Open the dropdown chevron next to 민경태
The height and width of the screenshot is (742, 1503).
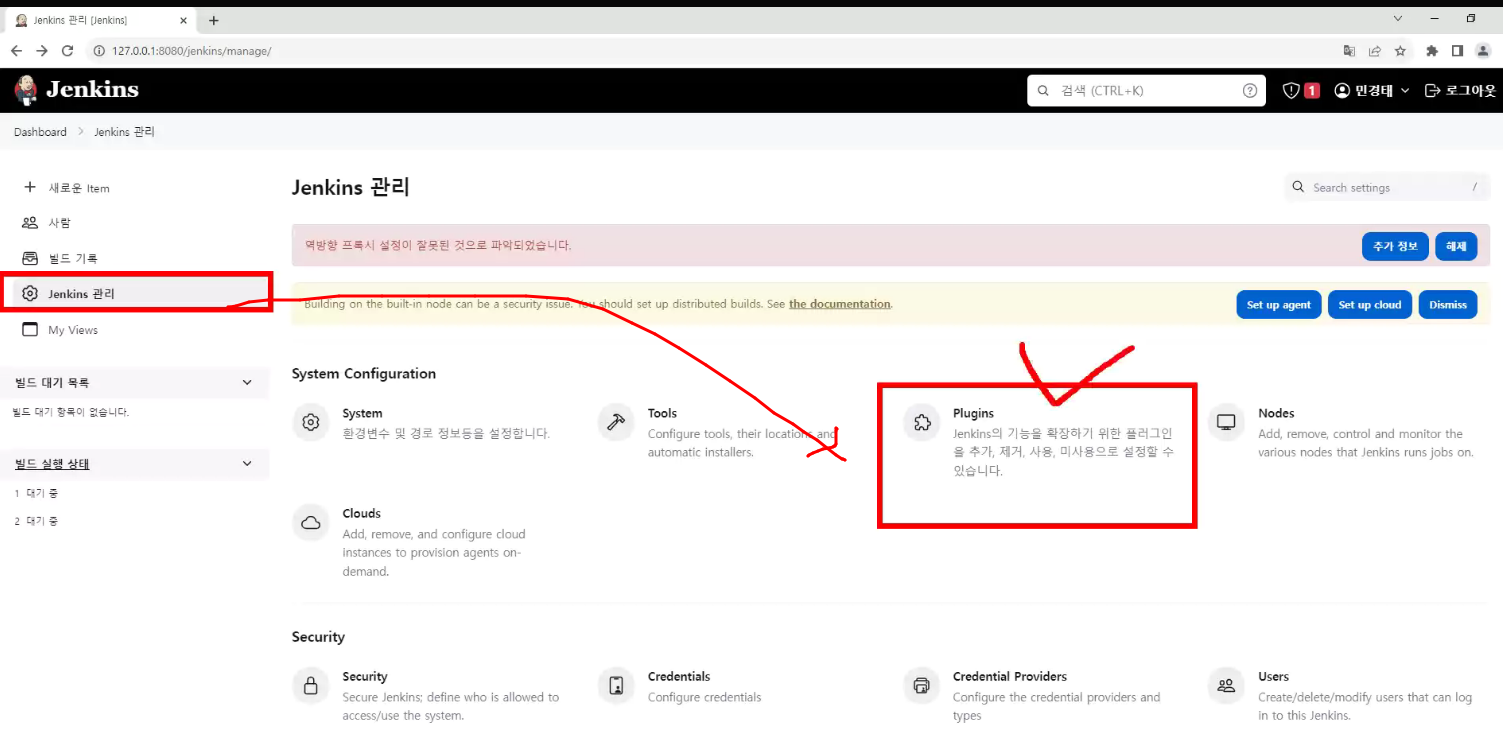point(1404,91)
